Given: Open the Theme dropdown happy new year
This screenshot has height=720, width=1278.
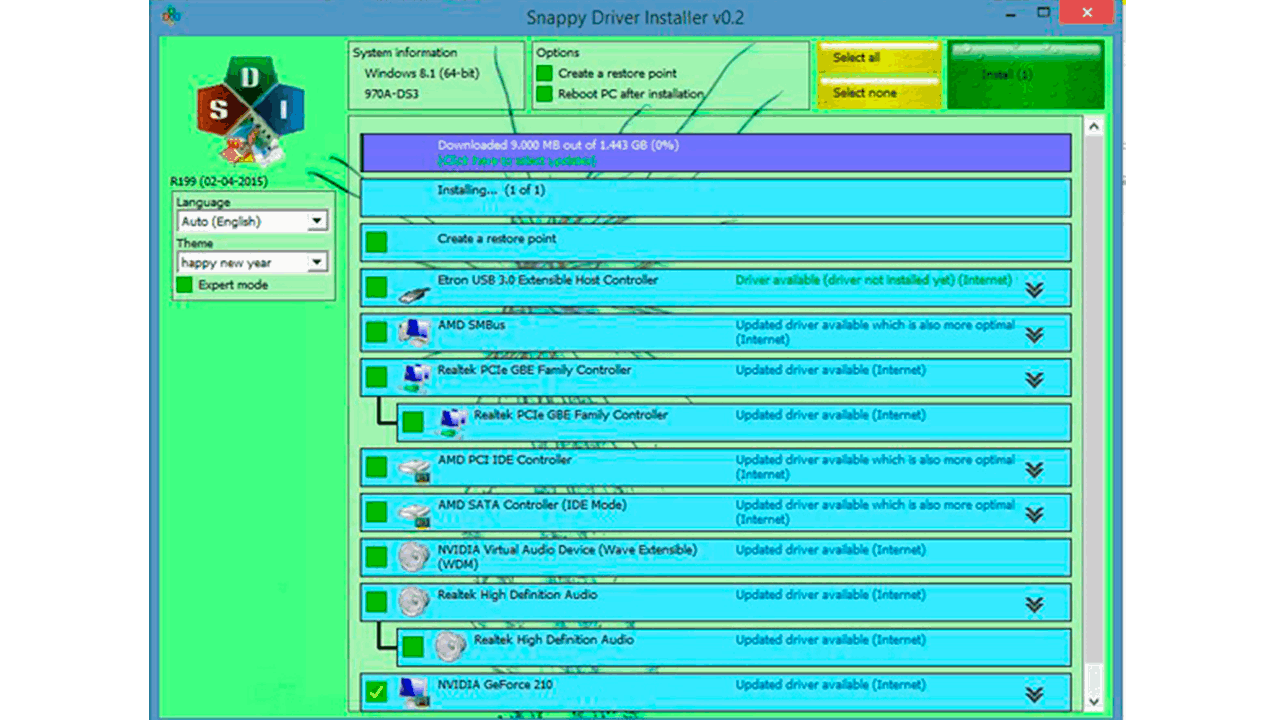Looking at the screenshot, I should tap(252, 262).
